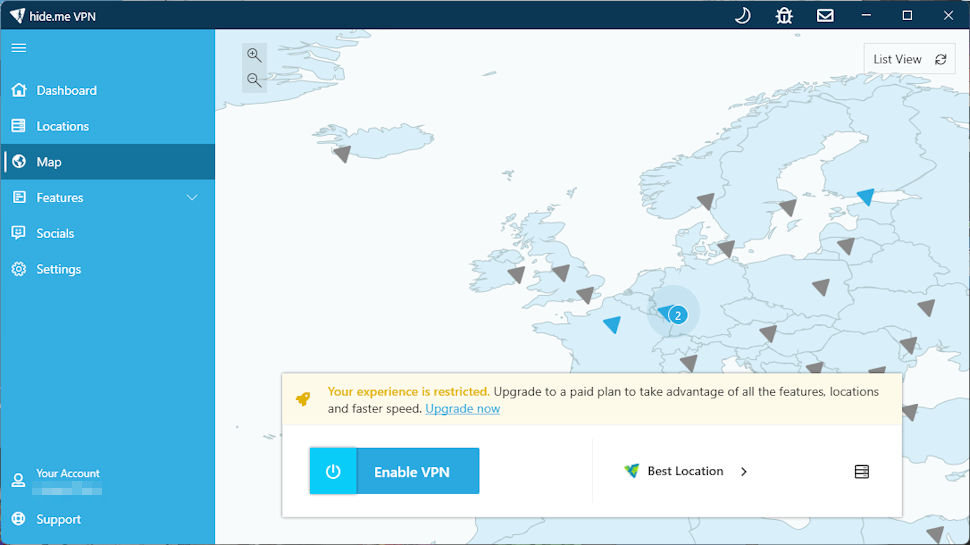Select the Norway server marker
The height and width of the screenshot is (545, 970).
click(x=706, y=201)
